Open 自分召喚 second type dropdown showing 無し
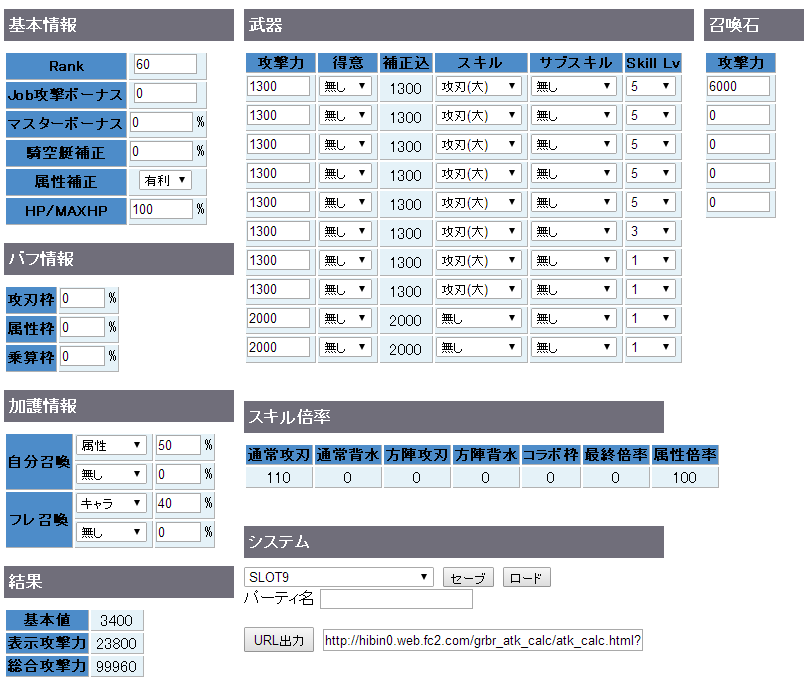 pos(112,474)
